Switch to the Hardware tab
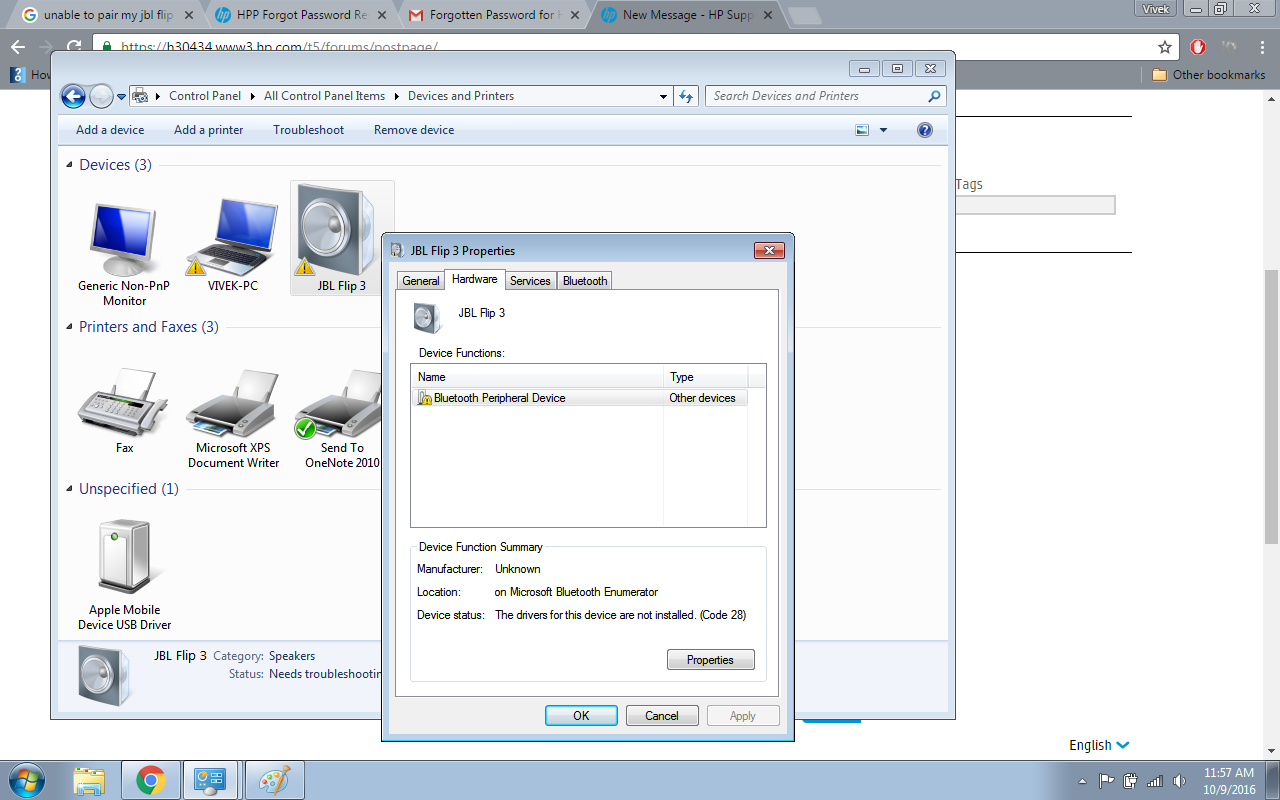The image size is (1280, 800). [475, 279]
